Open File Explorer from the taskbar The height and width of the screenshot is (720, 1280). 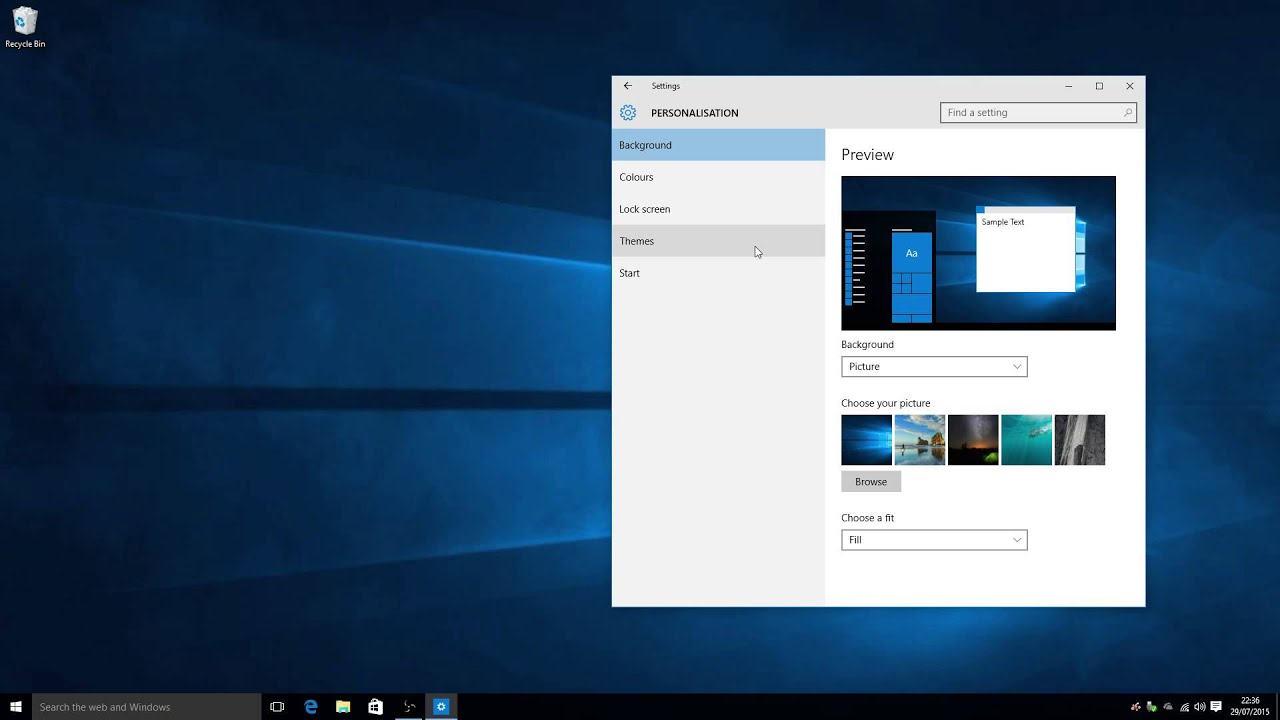coord(343,707)
